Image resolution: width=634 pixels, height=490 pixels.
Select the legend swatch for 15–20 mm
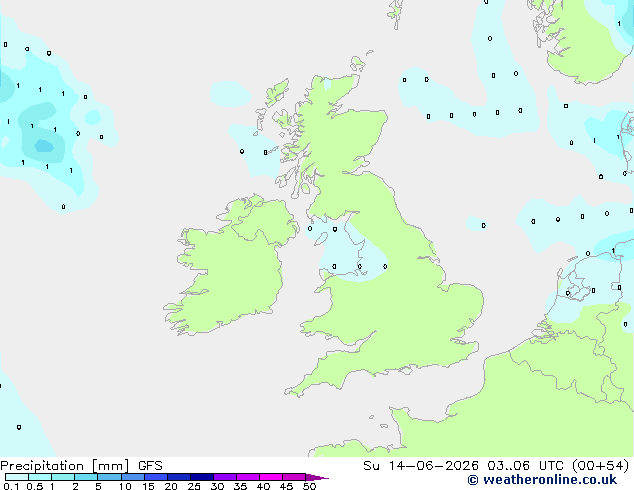pos(155,477)
